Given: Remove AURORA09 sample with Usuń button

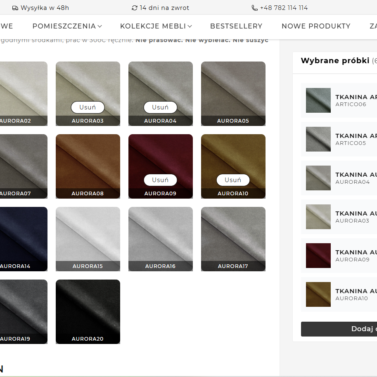Looking at the screenshot, I should (x=160, y=180).
